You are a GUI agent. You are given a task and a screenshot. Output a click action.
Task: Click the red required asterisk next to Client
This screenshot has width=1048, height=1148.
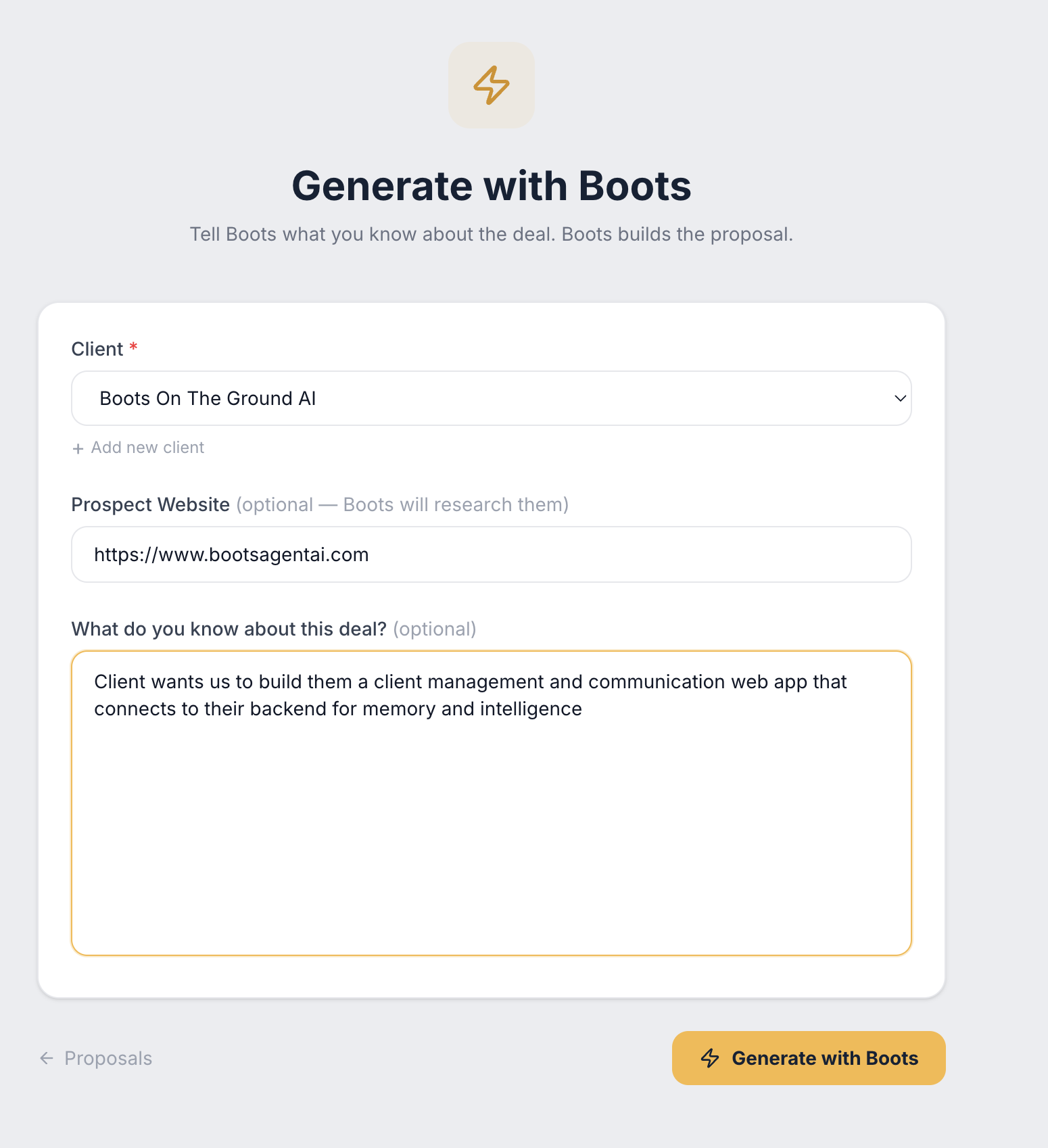[134, 347]
